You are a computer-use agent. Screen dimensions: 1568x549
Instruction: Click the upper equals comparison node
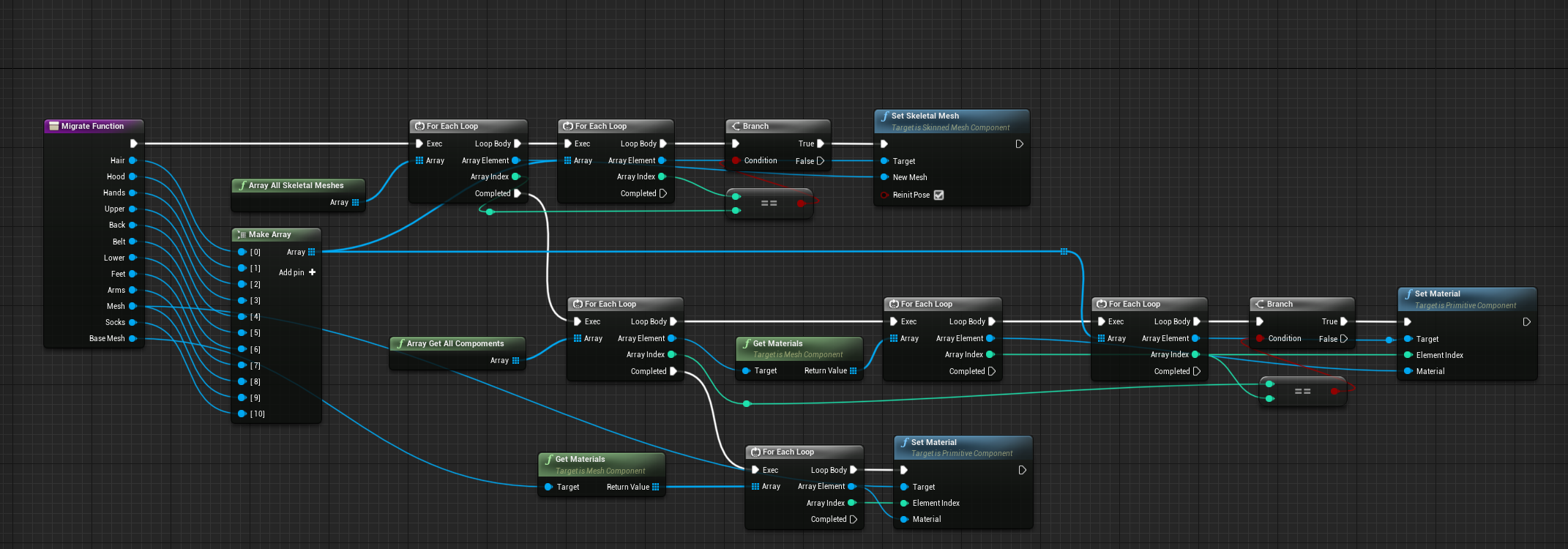(769, 203)
